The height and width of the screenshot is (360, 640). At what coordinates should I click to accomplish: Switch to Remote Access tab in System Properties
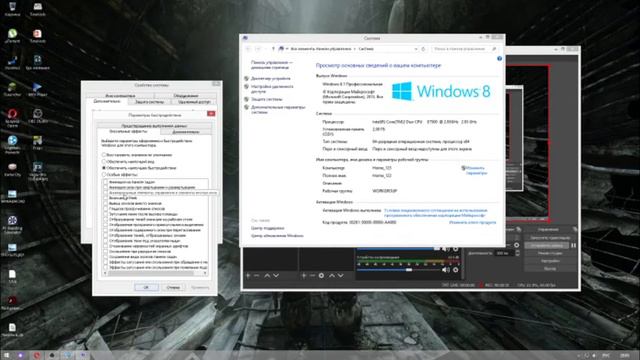tap(194, 102)
